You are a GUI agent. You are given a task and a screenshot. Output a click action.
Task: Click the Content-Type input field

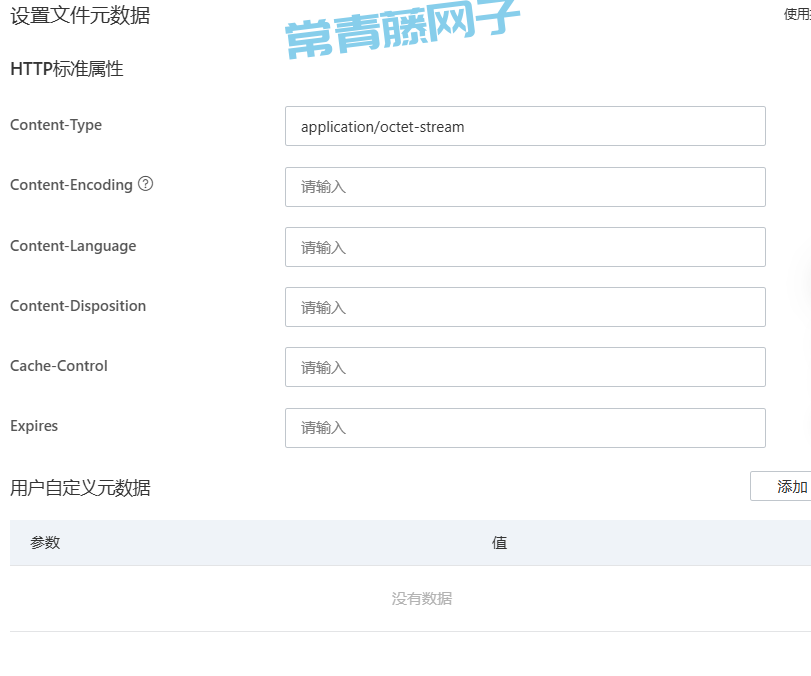pos(525,127)
